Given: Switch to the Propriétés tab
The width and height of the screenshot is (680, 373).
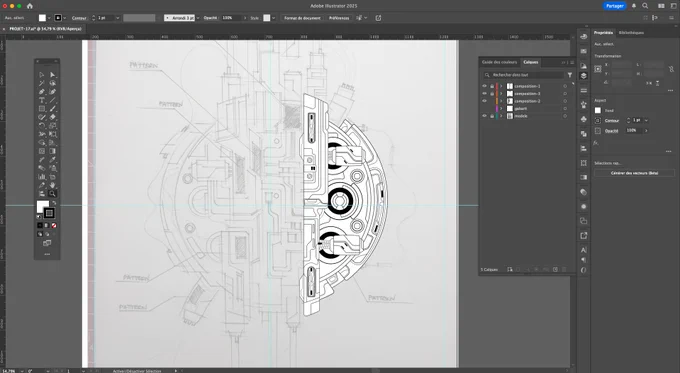Looking at the screenshot, I should 603,33.
